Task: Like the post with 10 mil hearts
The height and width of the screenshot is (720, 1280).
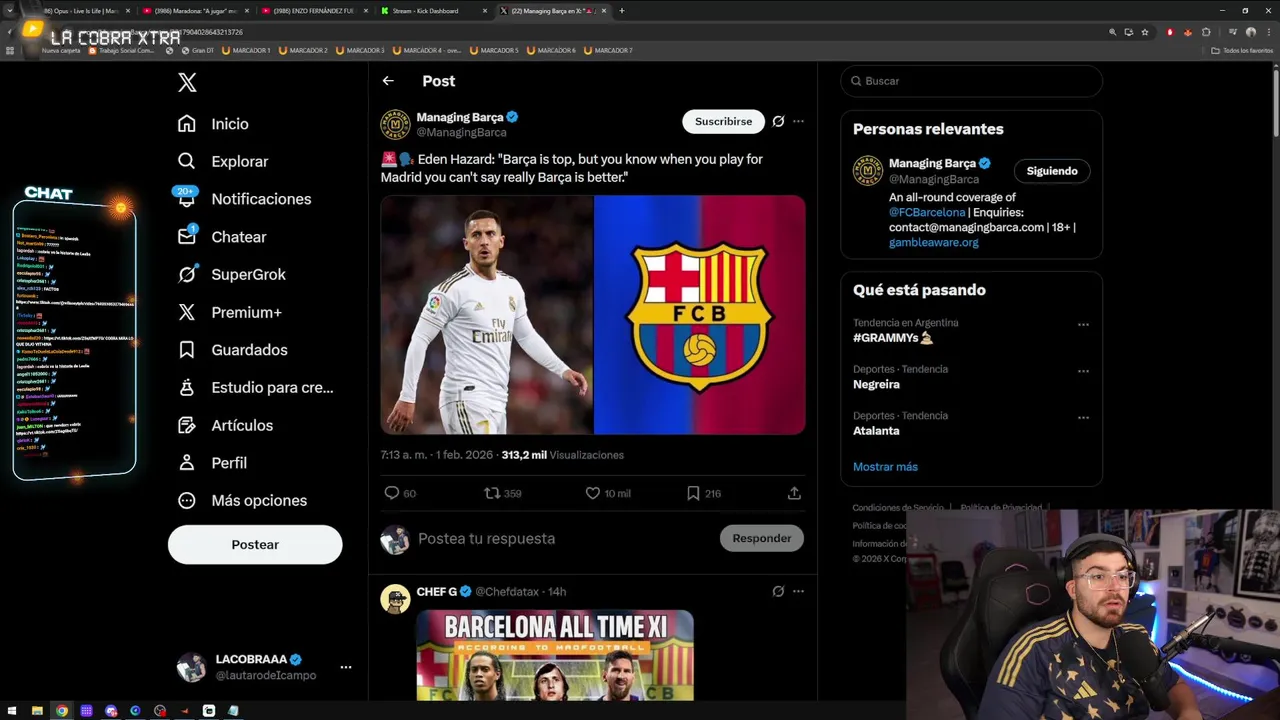Action: click(x=608, y=493)
